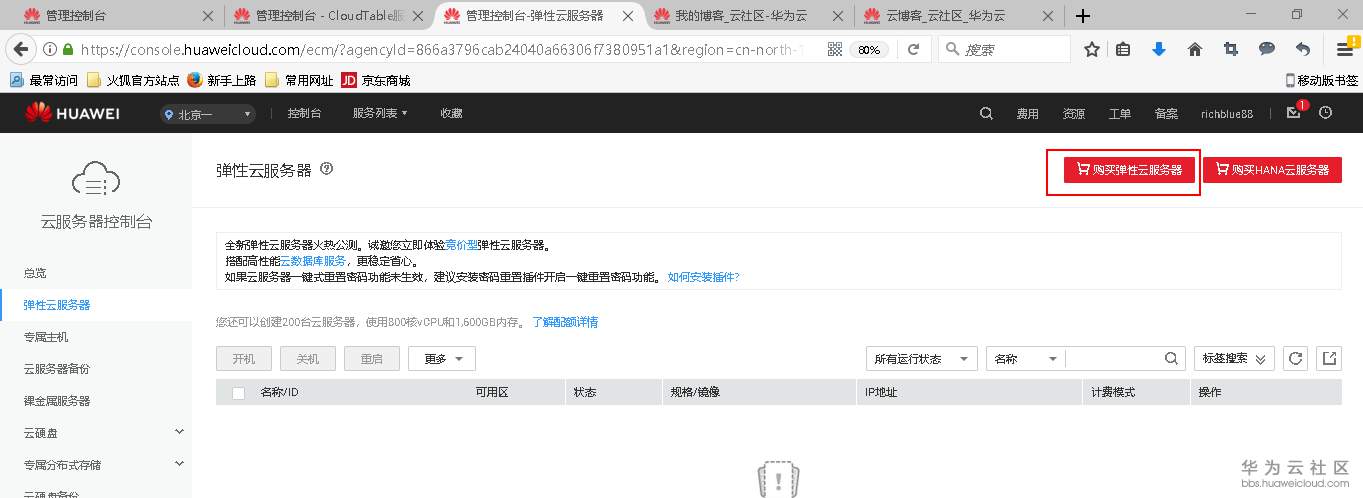Click the HUAWEI logo in the console header
The width and height of the screenshot is (1363, 498).
tap(72, 113)
